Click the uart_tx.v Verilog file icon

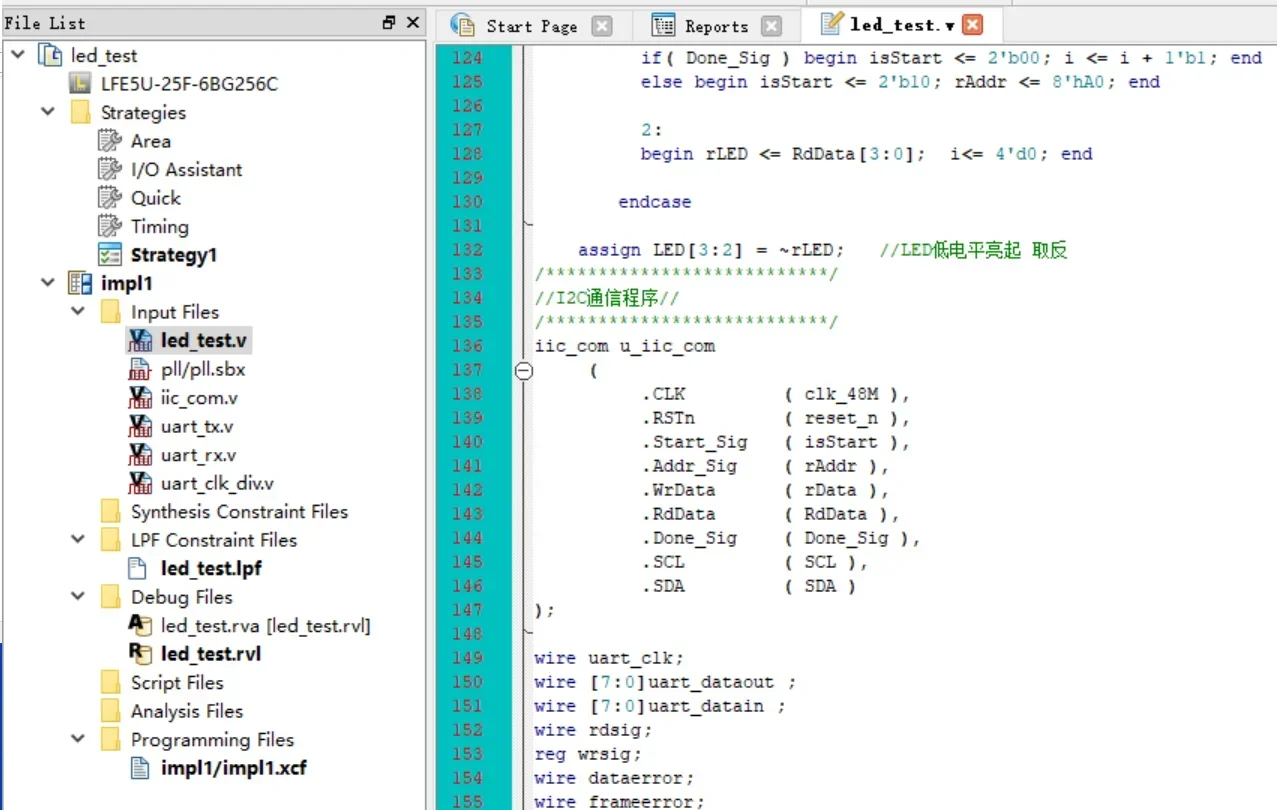141,426
